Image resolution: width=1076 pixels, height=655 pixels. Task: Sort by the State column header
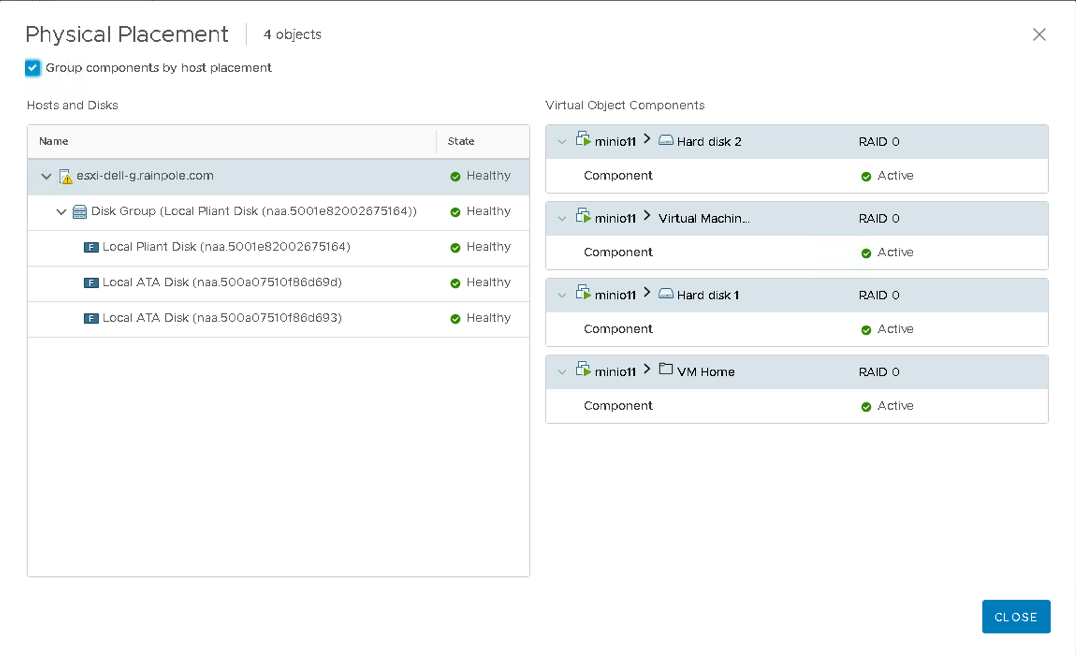pyautogui.click(x=461, y=142)
